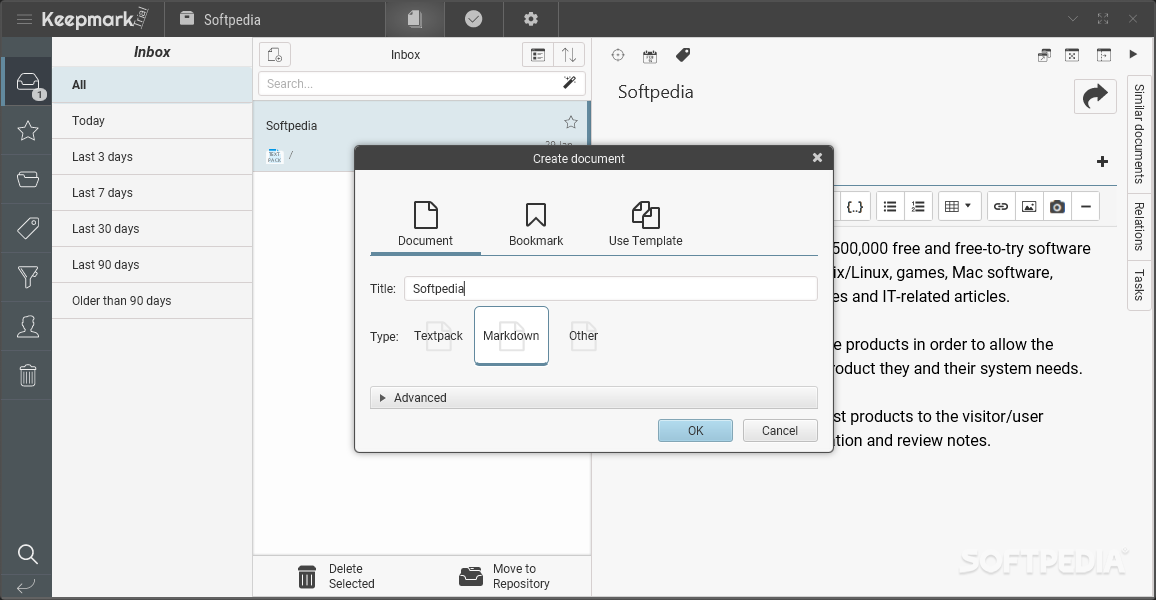The image size is (1156, 600).
Task: Click the fullscreen expand panel icon
Action: click(1072, 55)
